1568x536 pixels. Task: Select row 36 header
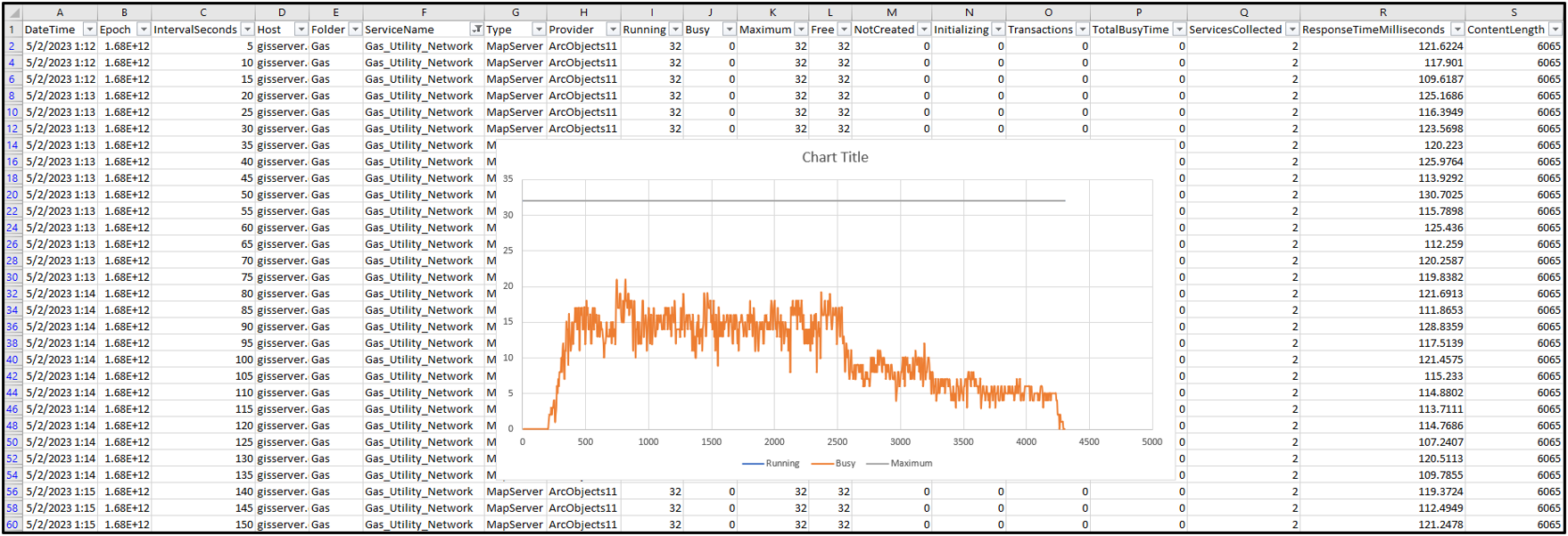point(12,326)
